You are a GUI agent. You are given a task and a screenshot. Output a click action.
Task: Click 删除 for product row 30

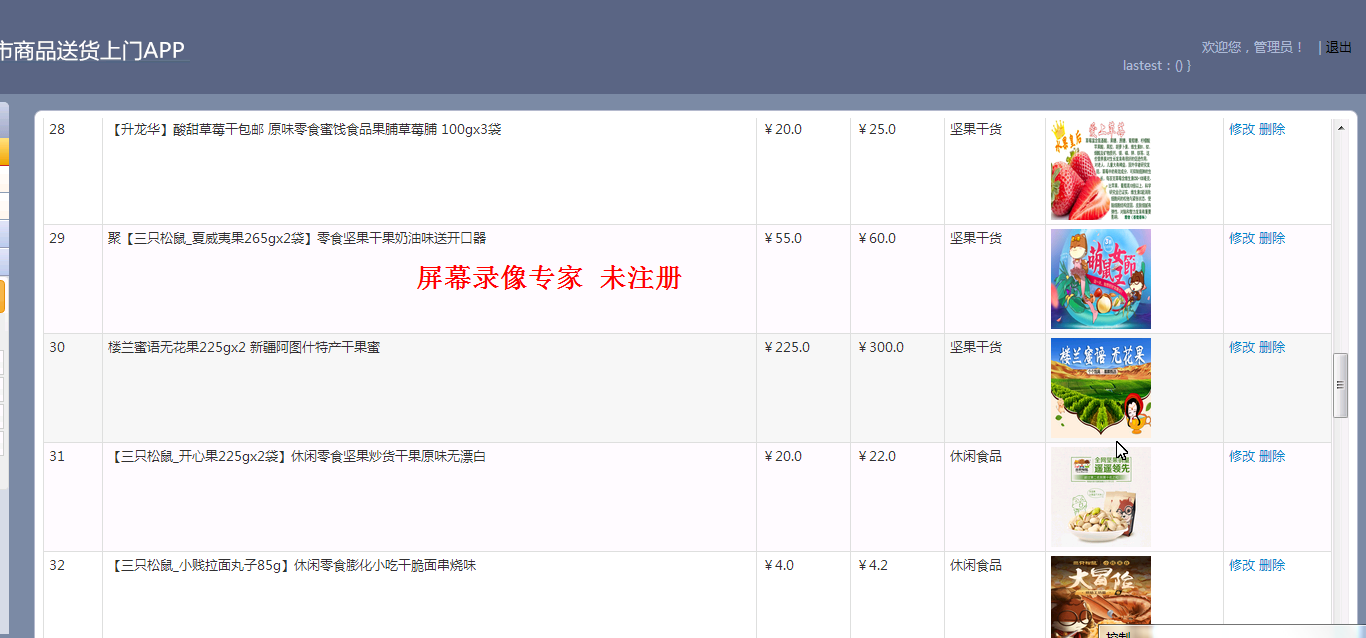click(x=1272, y=347)
